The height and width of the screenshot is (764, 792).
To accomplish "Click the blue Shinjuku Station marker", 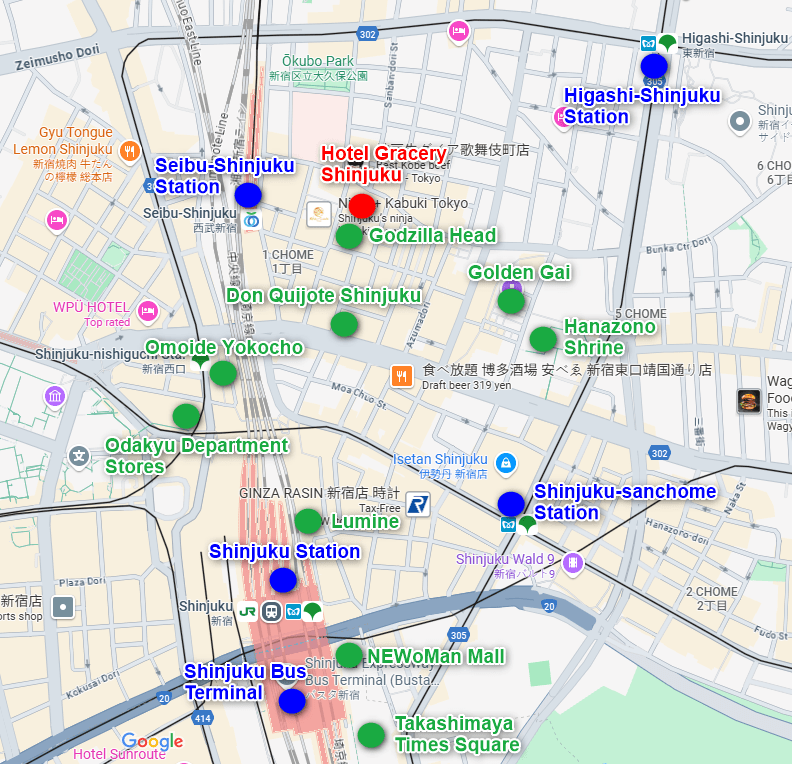I will click(283, 580).
